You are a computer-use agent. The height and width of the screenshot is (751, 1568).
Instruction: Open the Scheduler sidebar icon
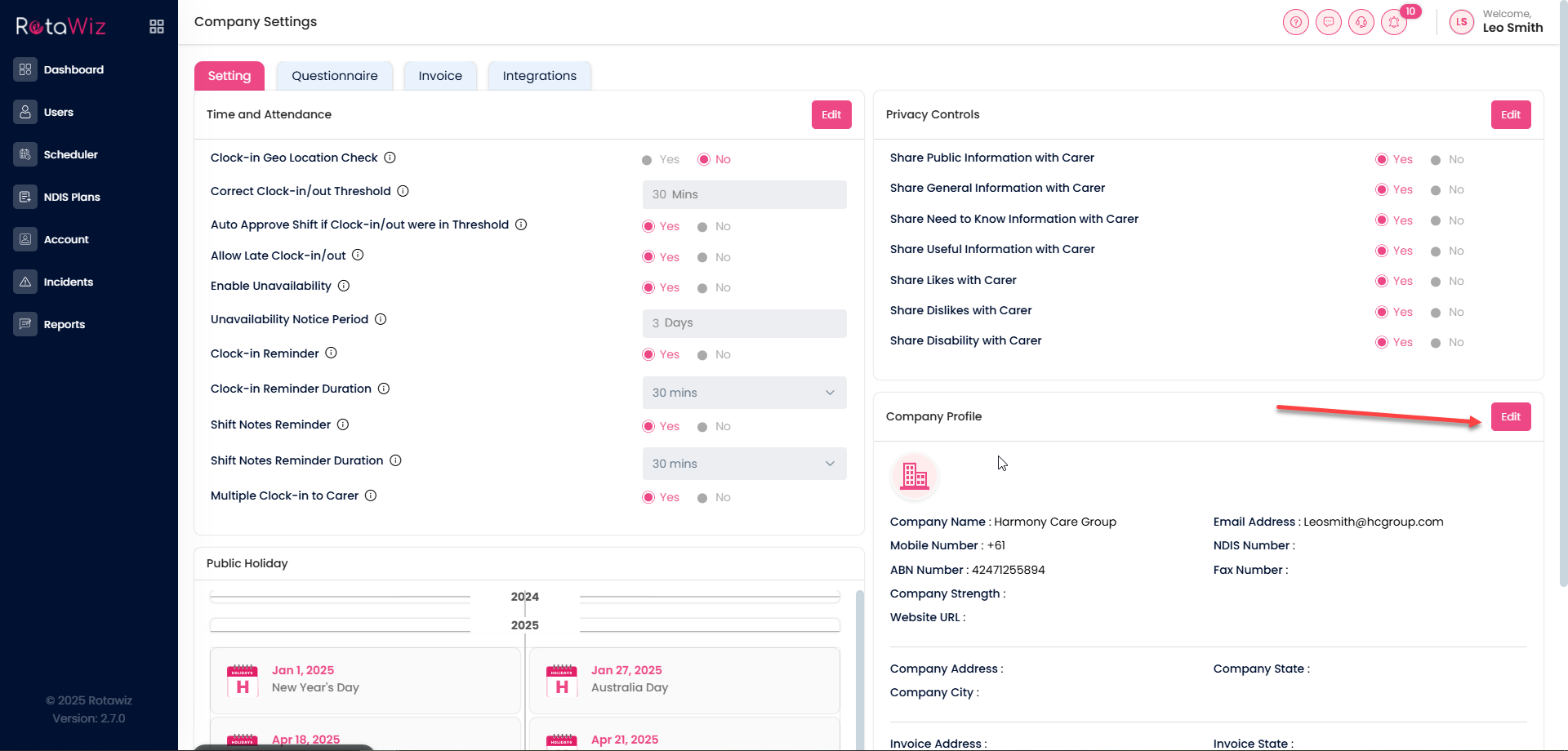click(x=25, y=154)
